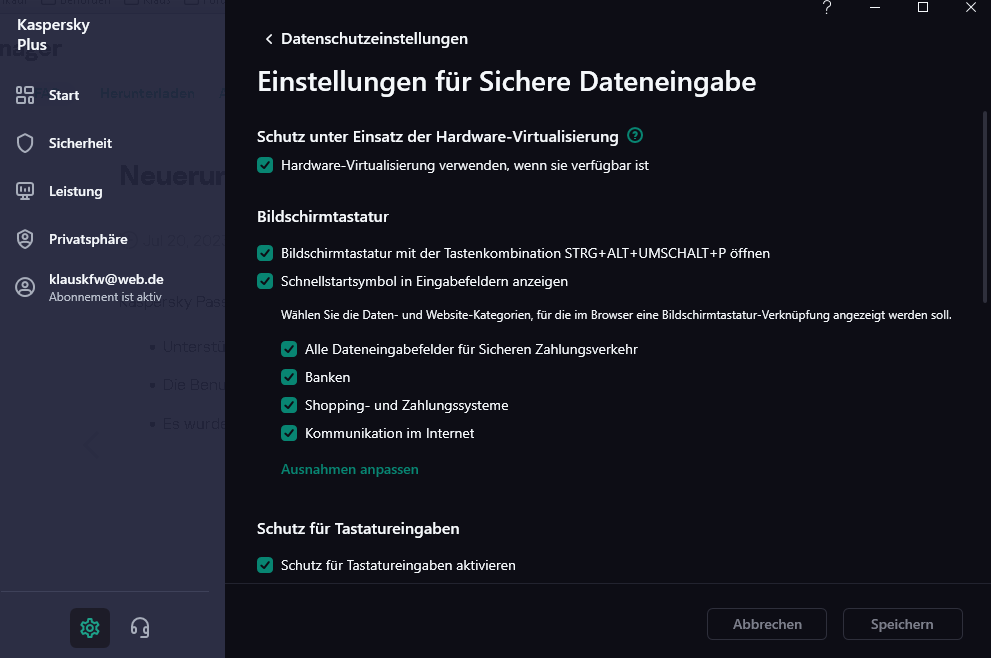Screen dimensions: 991x658
Task: Uncheck the Banken category checkbox
Action: coord(289,377)
